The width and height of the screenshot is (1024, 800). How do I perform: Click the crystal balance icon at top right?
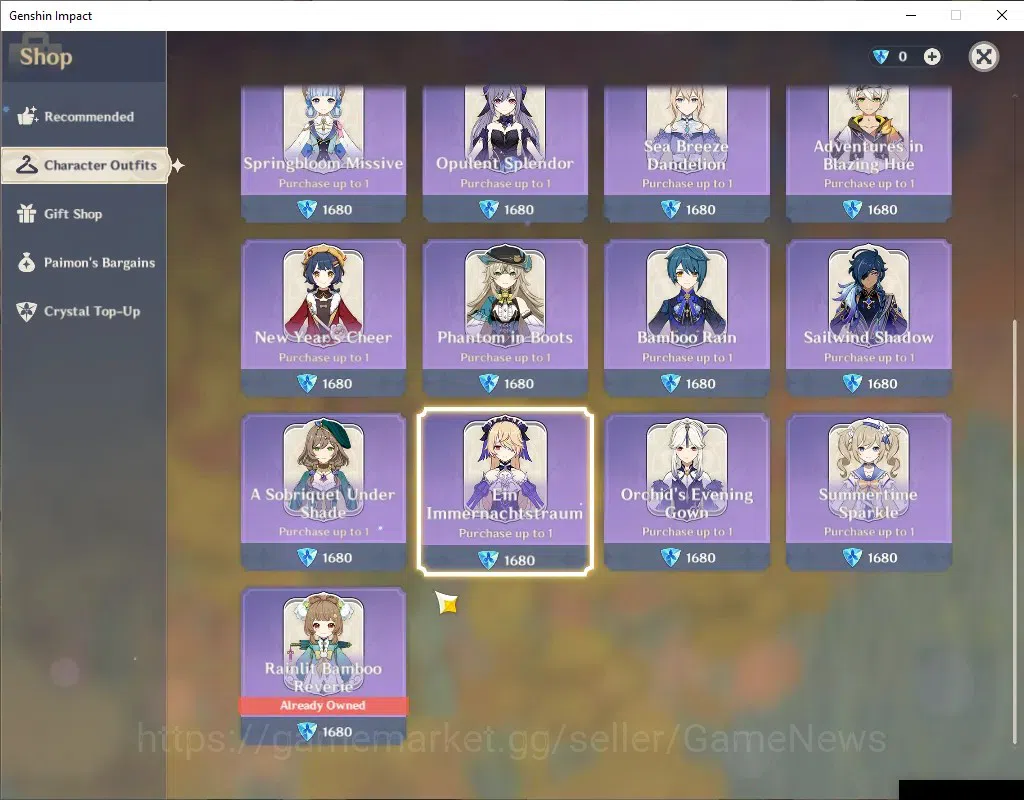point(881,57)
